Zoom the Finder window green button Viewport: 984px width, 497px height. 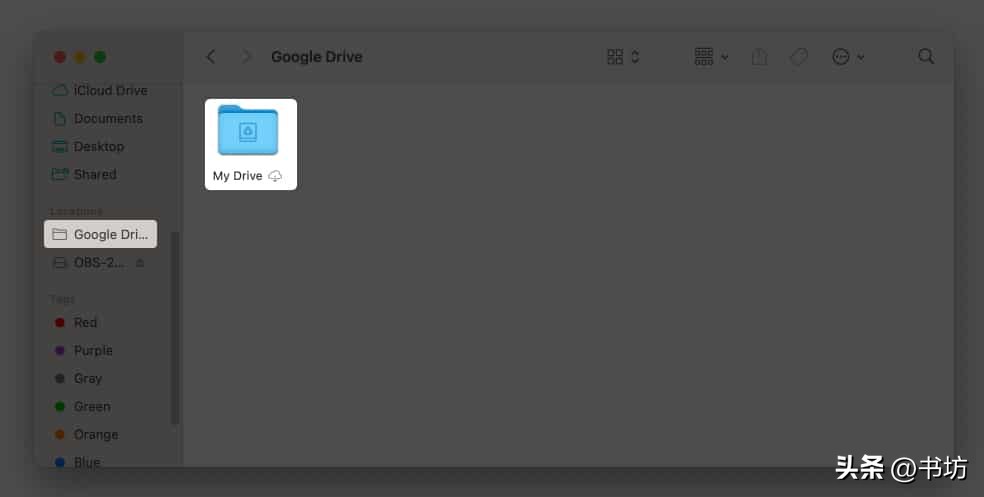(x=100, y=57)
